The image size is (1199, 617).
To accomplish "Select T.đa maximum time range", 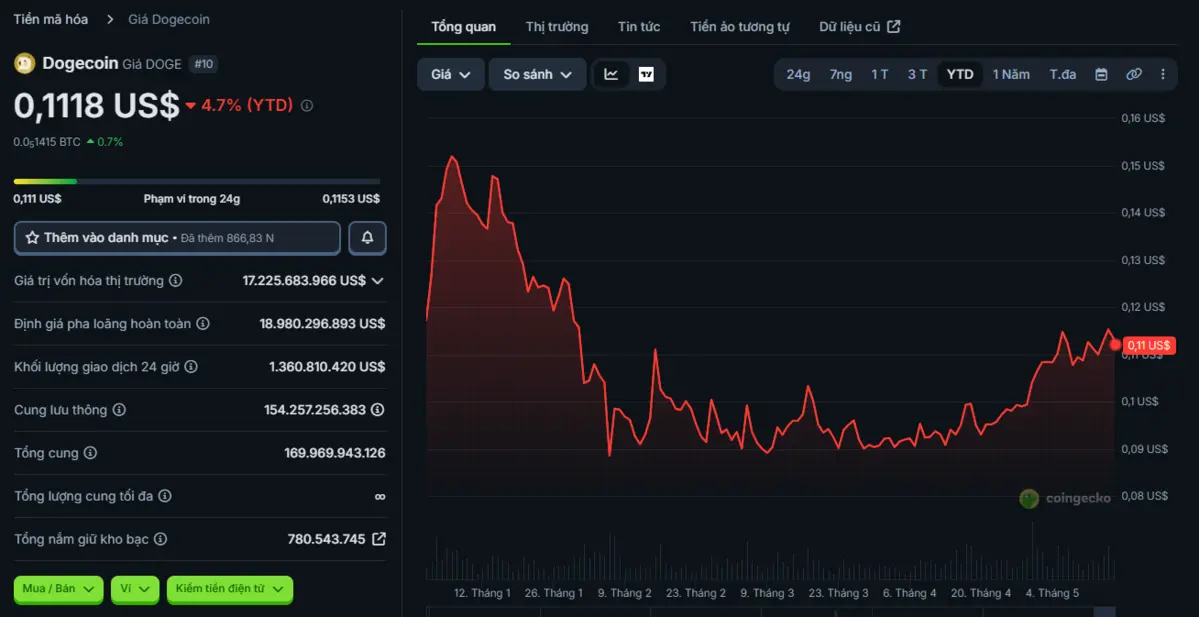I will pyautogui.click(x=1063, y=74).
